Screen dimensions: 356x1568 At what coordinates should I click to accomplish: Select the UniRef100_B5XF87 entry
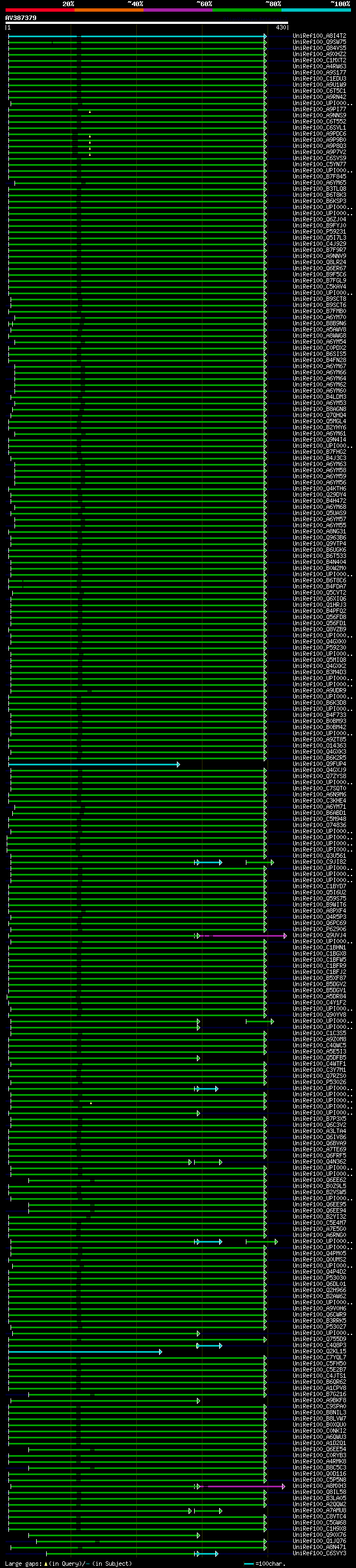coord(319,979)
